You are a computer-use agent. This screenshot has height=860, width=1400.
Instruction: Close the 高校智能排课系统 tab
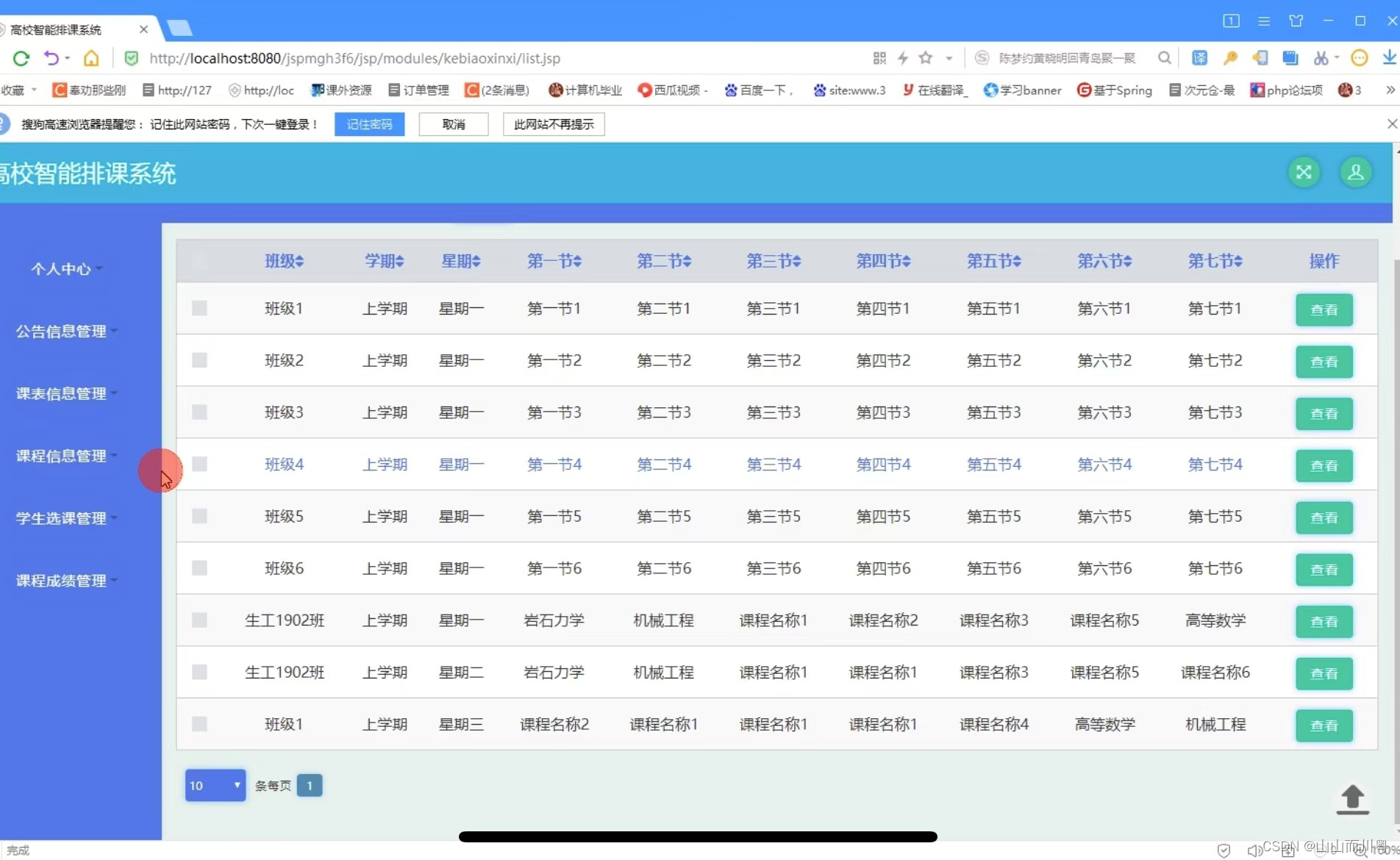click(143, 29)
